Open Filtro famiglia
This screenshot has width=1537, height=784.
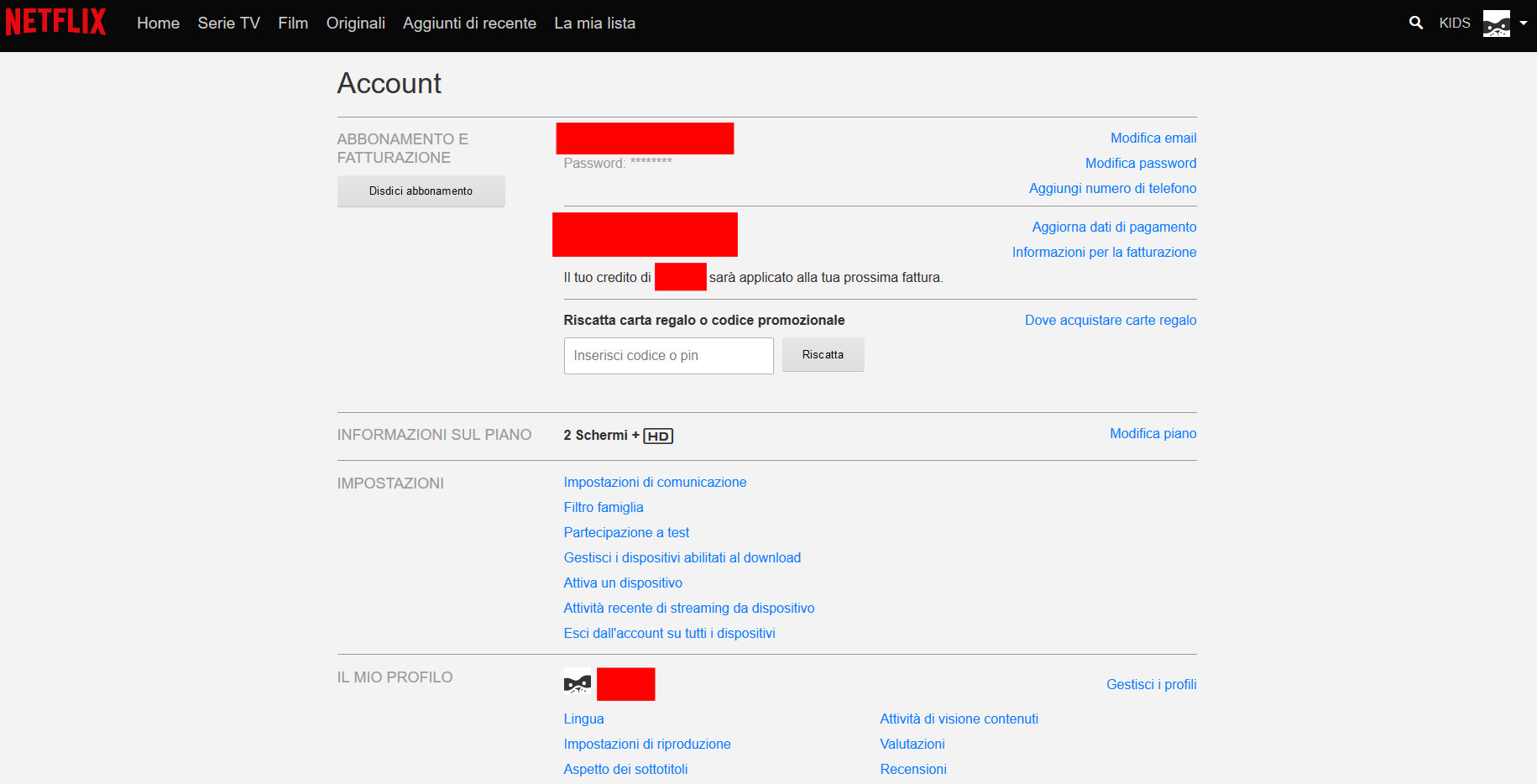604,507
